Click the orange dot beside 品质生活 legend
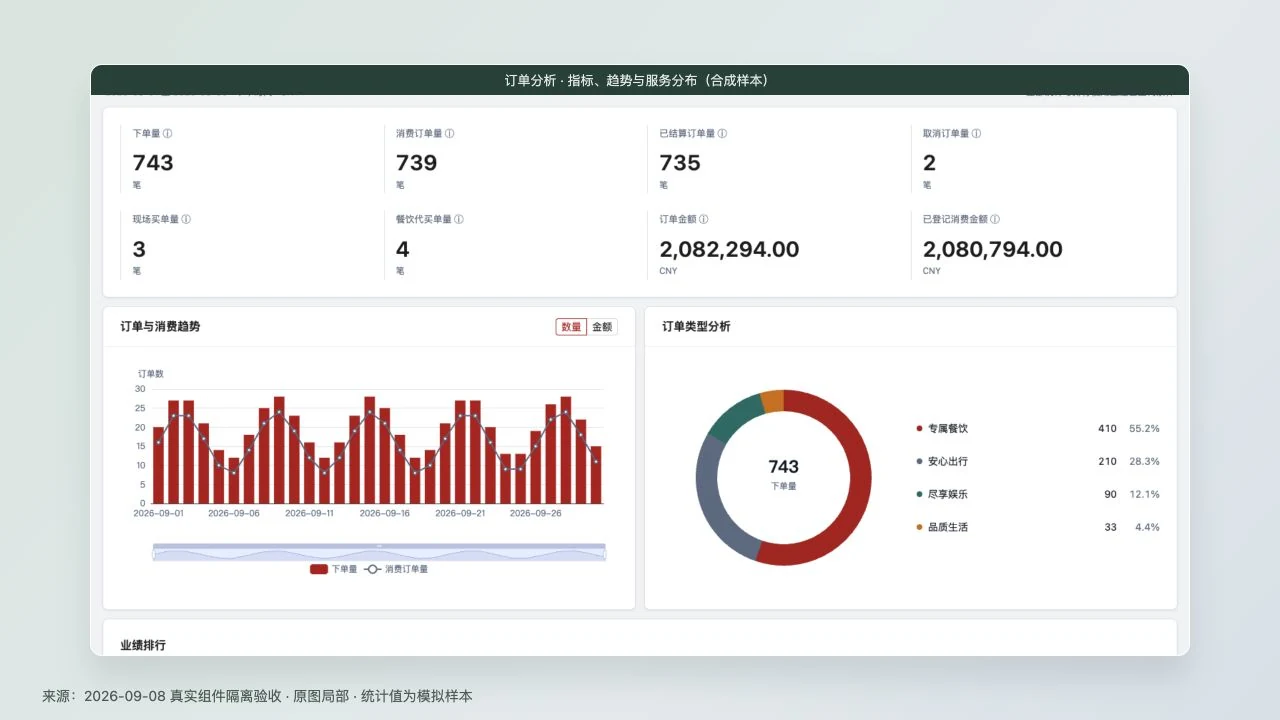The image size is (1280, 720). tap(919, 527)
